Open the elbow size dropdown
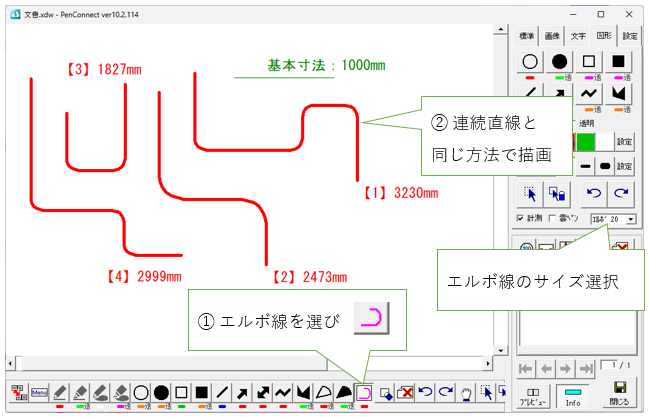 (630, 218)
